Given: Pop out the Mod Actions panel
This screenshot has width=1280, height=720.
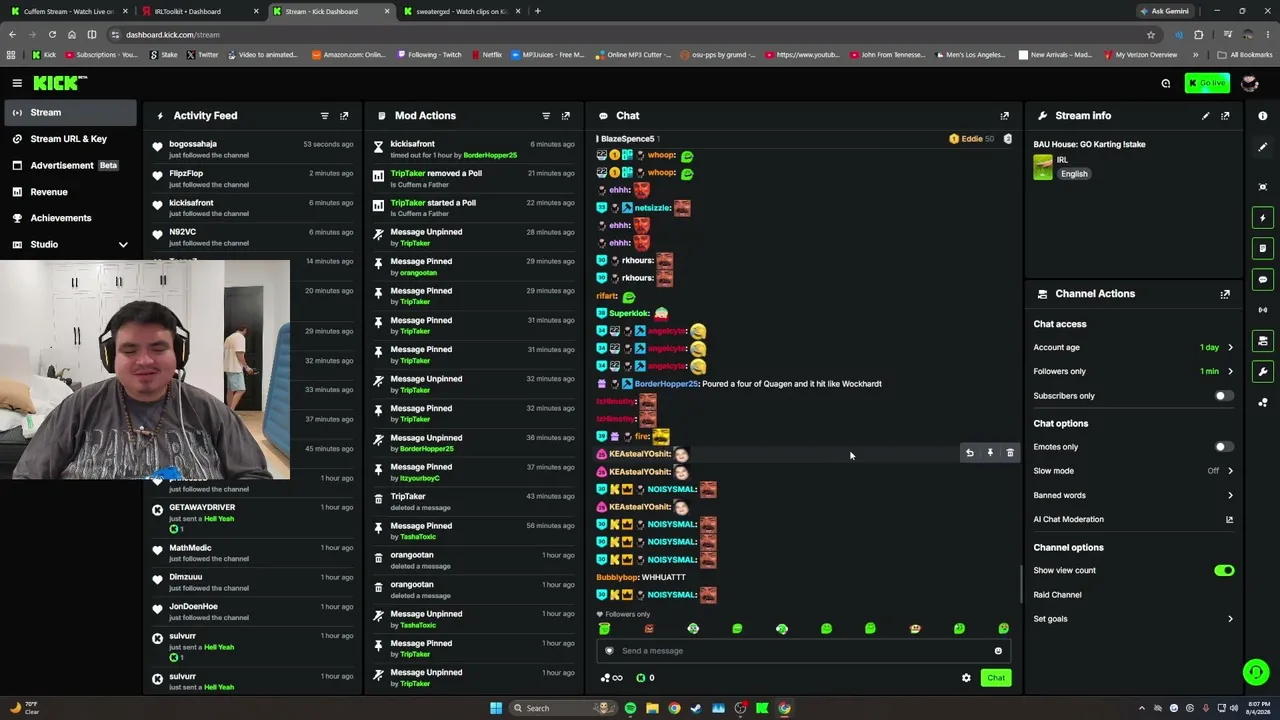Looking at the screenshot, I should [x=566, y=116].
